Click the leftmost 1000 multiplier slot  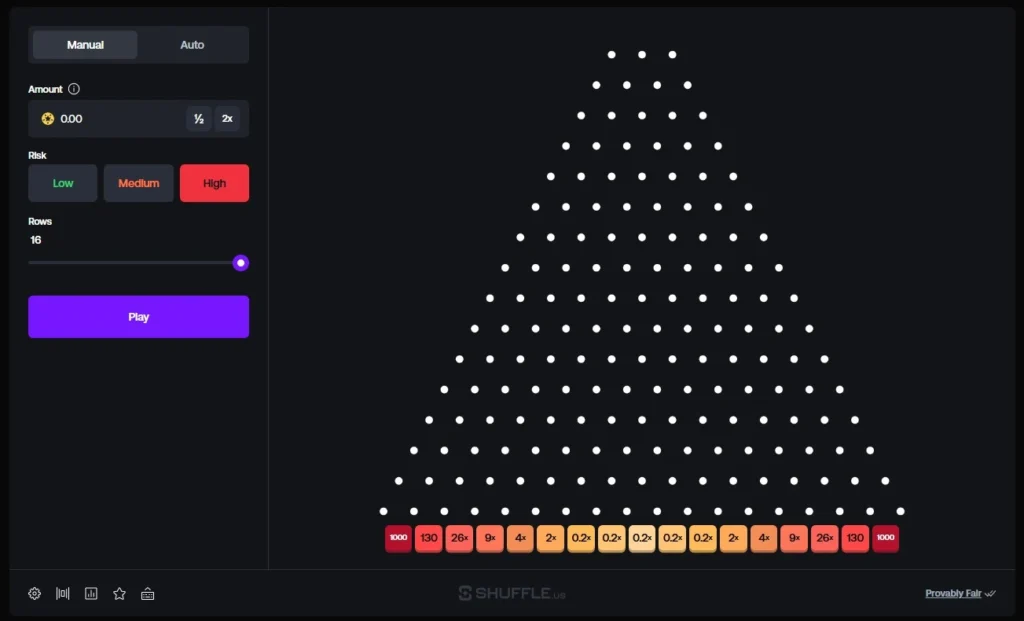[x=398, y=538]
